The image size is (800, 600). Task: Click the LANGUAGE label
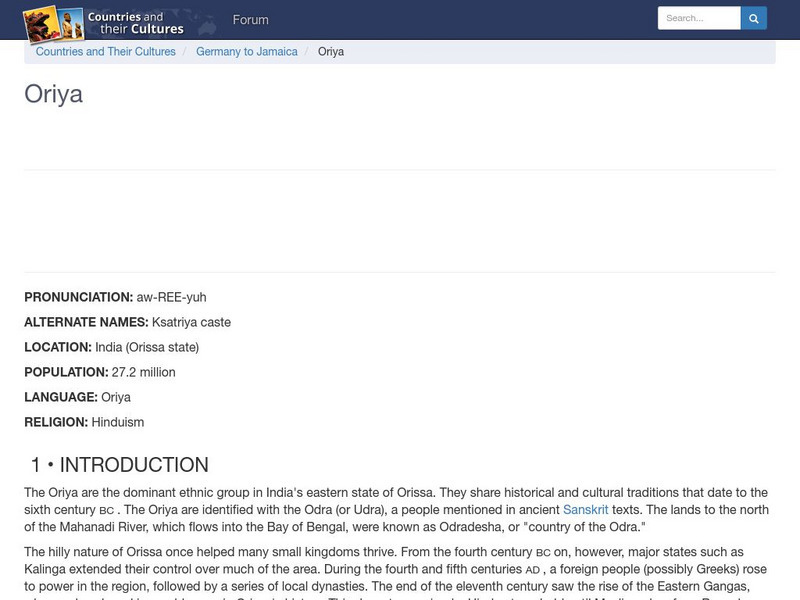[x=61, y=397]
